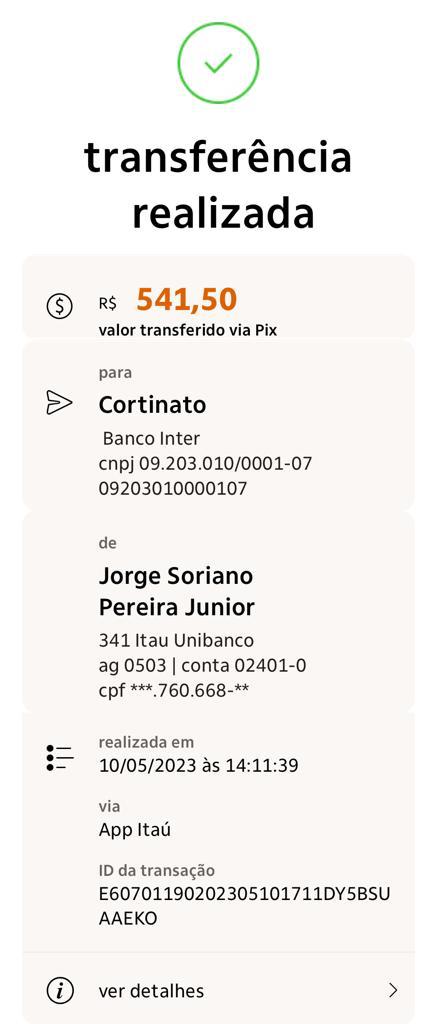Click the App Itaú channel text

click(x=135, y=830)
